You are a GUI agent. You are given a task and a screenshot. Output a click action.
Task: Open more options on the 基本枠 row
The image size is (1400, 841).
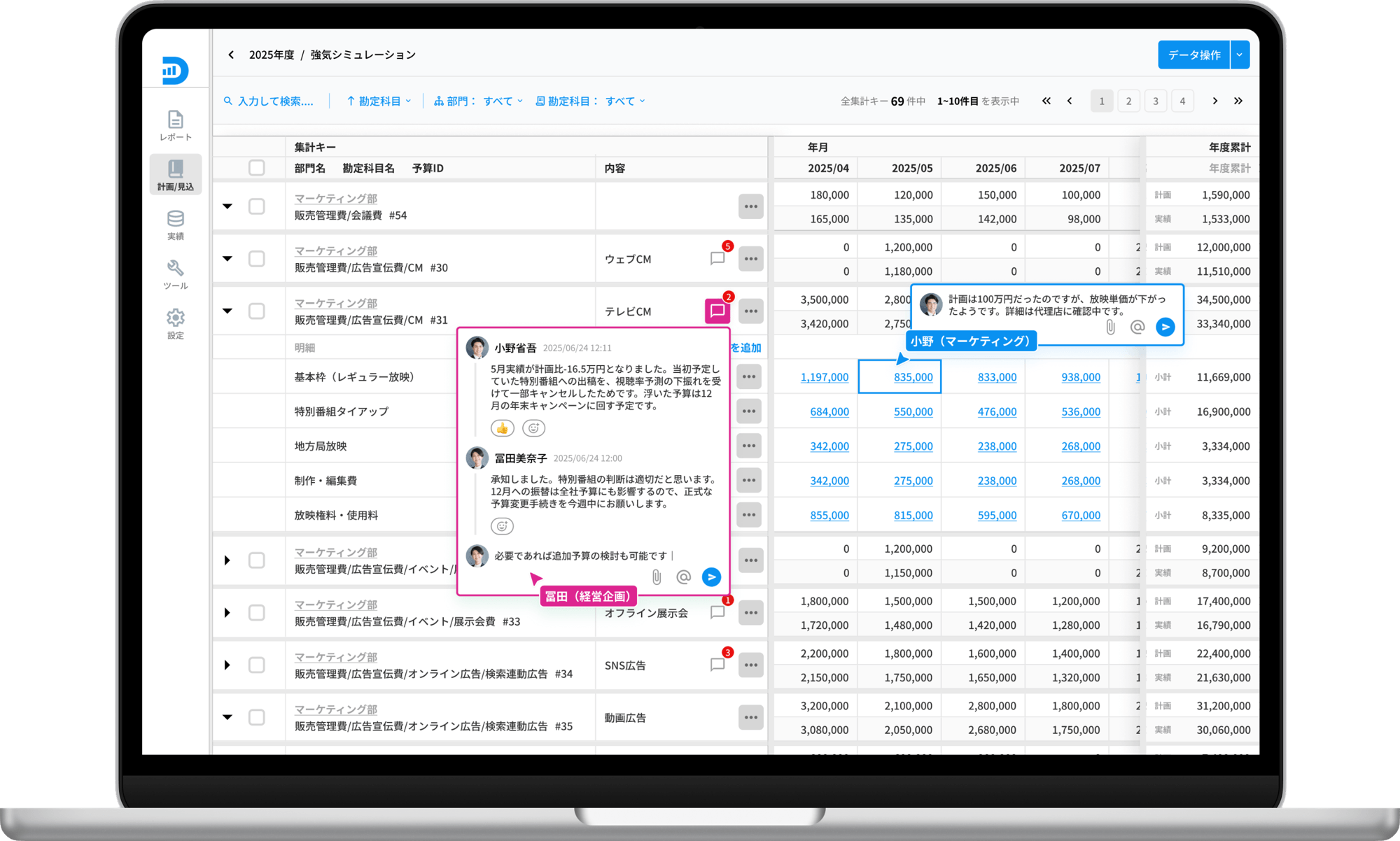point(749,376)
